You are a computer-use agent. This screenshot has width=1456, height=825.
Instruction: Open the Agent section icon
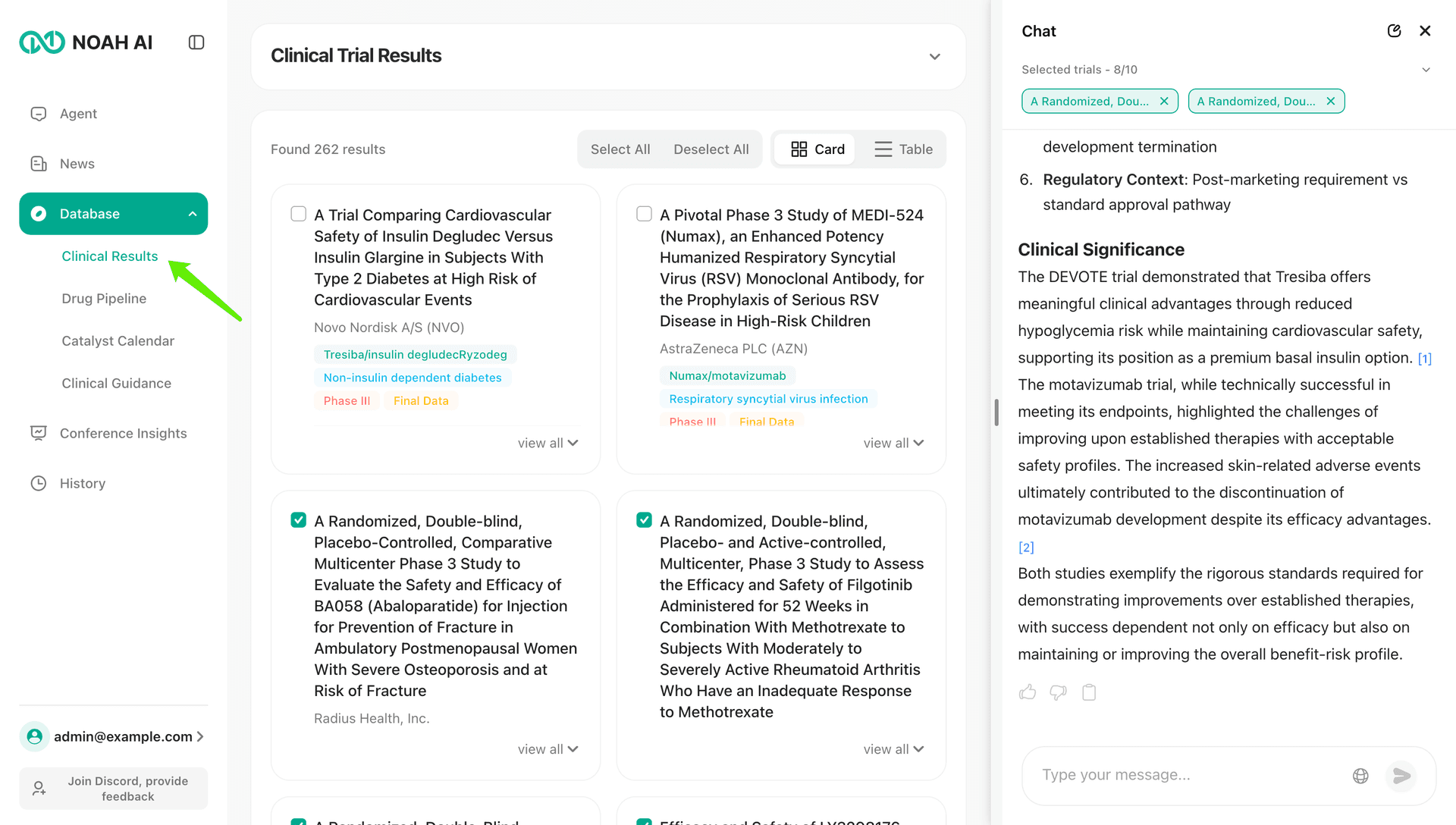(x=39, y=113)
